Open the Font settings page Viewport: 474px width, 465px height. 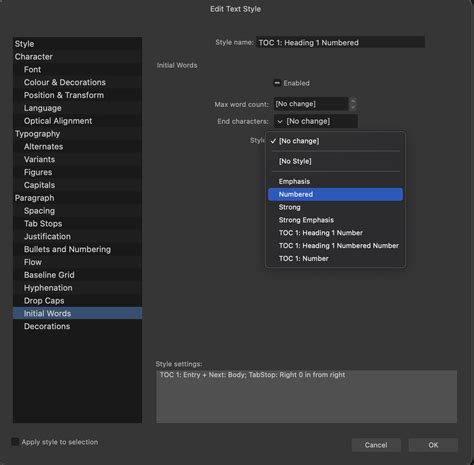(x=77, y=69)
